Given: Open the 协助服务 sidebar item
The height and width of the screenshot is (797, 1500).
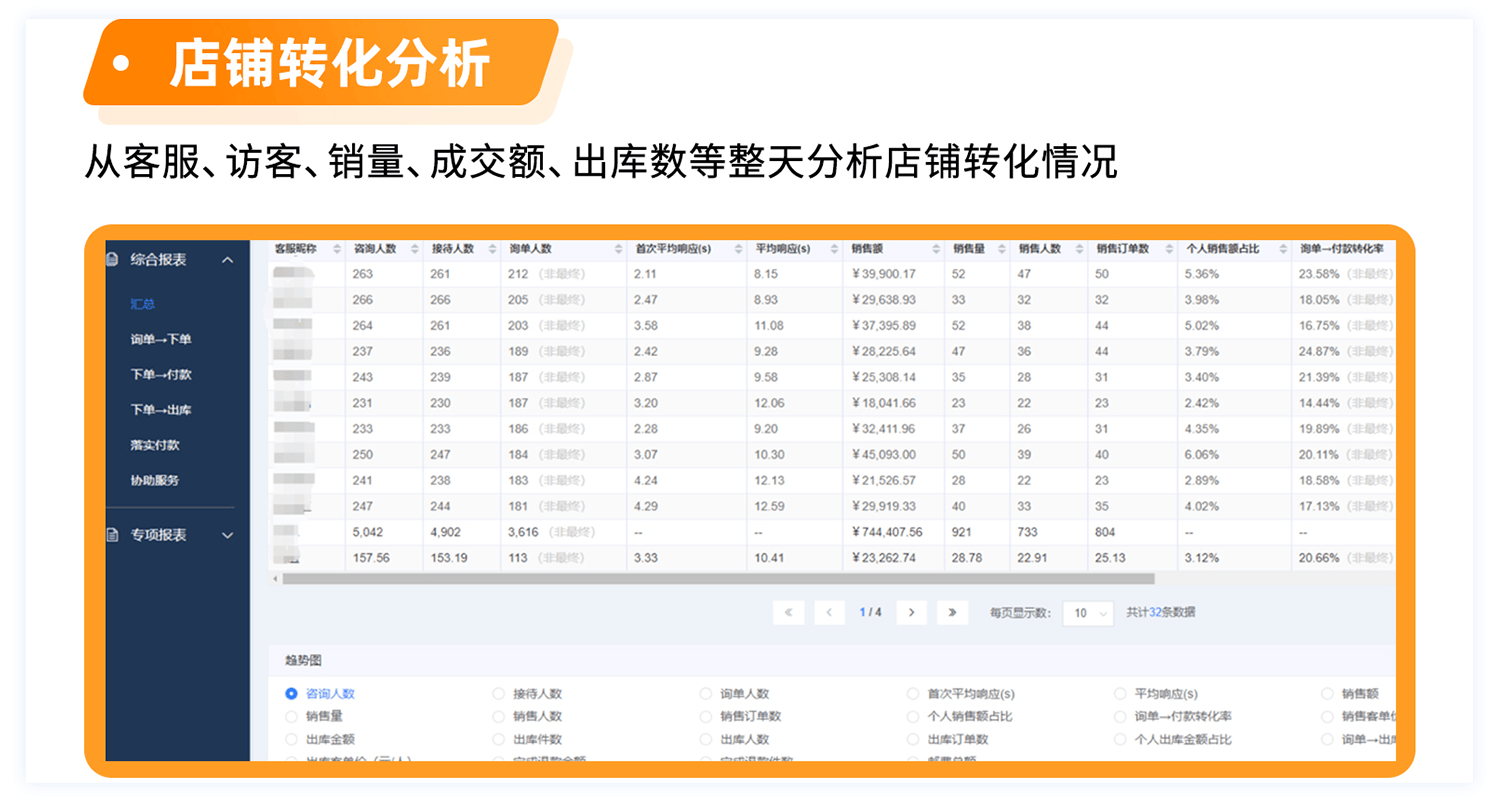Looking at the screenshot, I should click(155, 480).
